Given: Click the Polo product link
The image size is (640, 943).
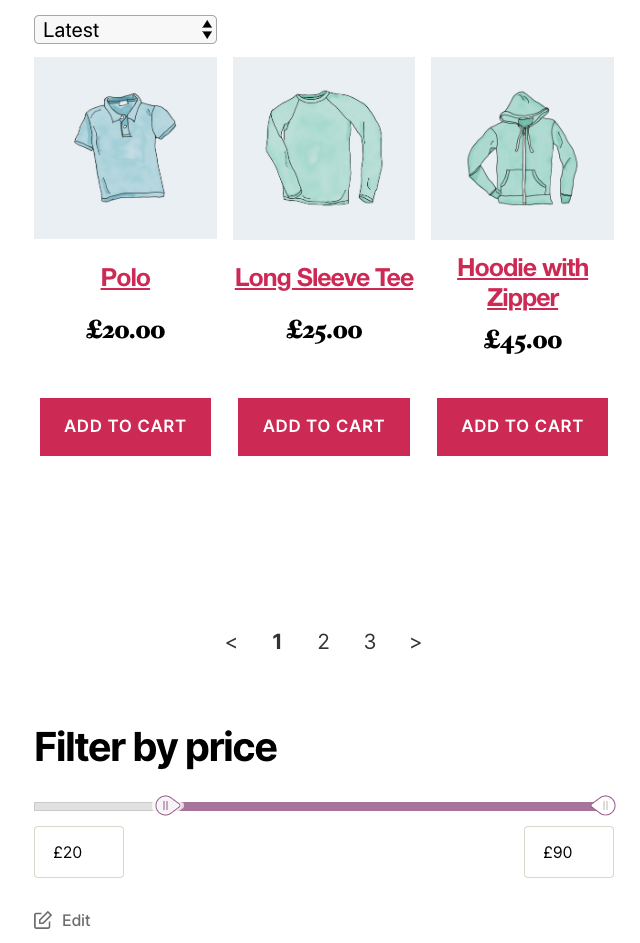Looking at the screenshot, I should click(x=125, y=278).
